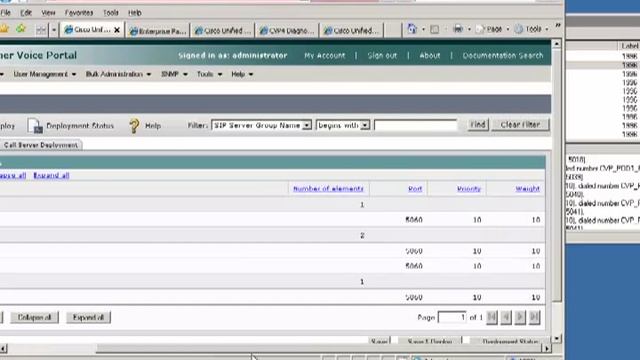Go to the previous page icon
The height and width of the screenshot is (360, 640).
pos(506,317)
